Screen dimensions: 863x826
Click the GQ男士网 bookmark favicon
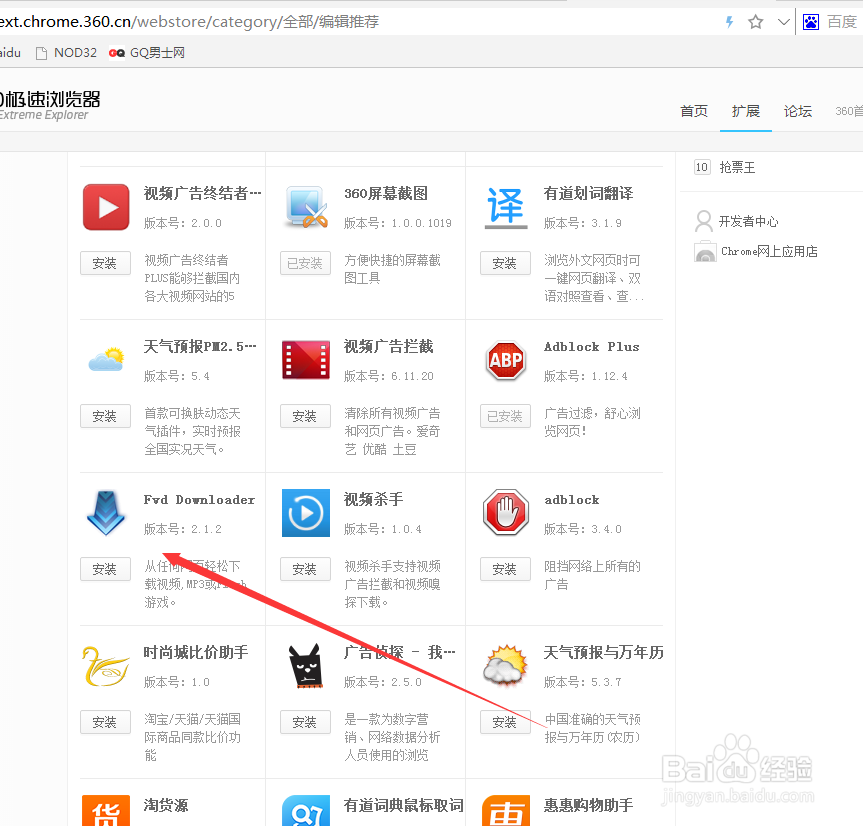point(116,53)
